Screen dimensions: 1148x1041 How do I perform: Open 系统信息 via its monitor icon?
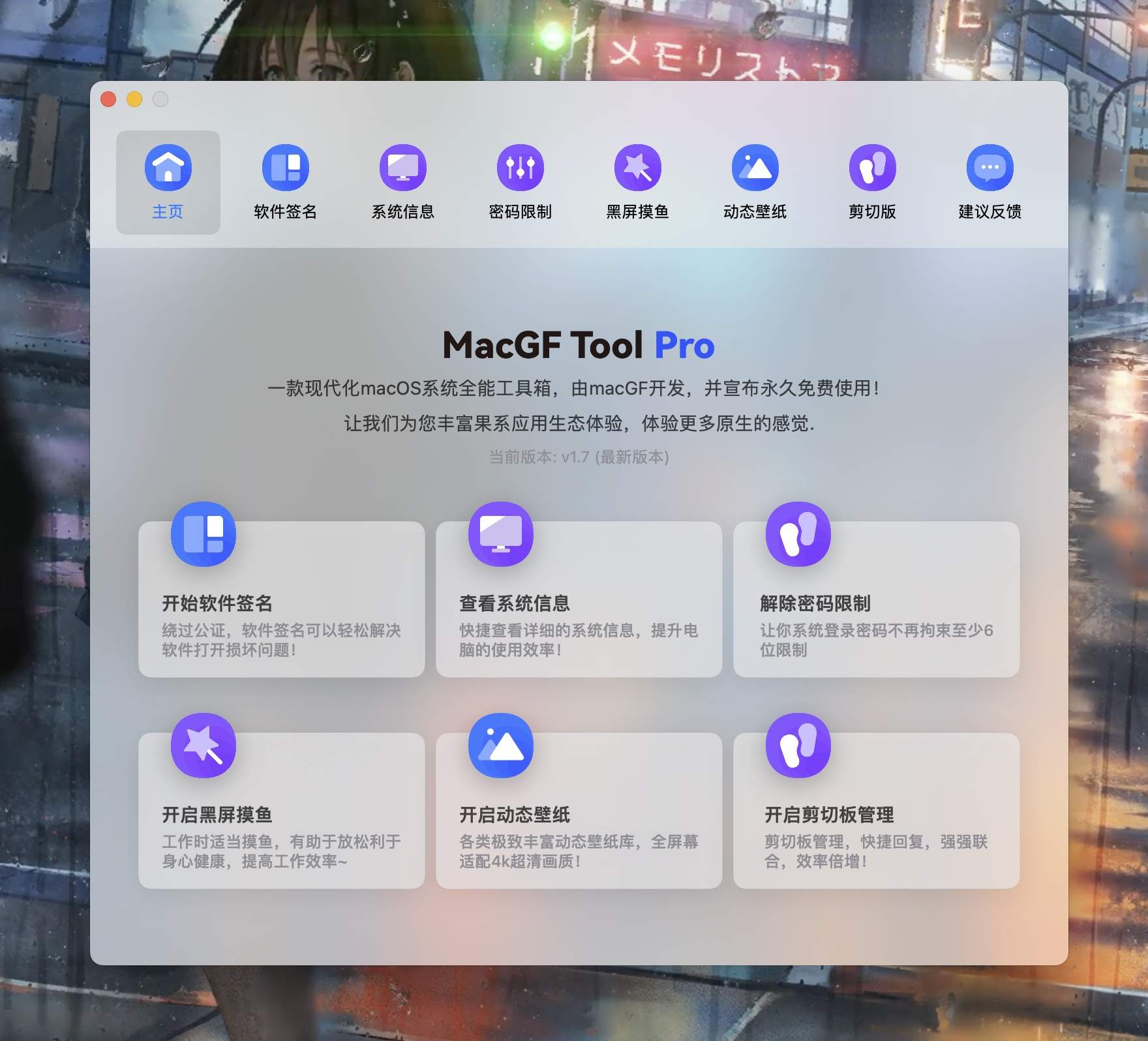[x=403, y=168]
